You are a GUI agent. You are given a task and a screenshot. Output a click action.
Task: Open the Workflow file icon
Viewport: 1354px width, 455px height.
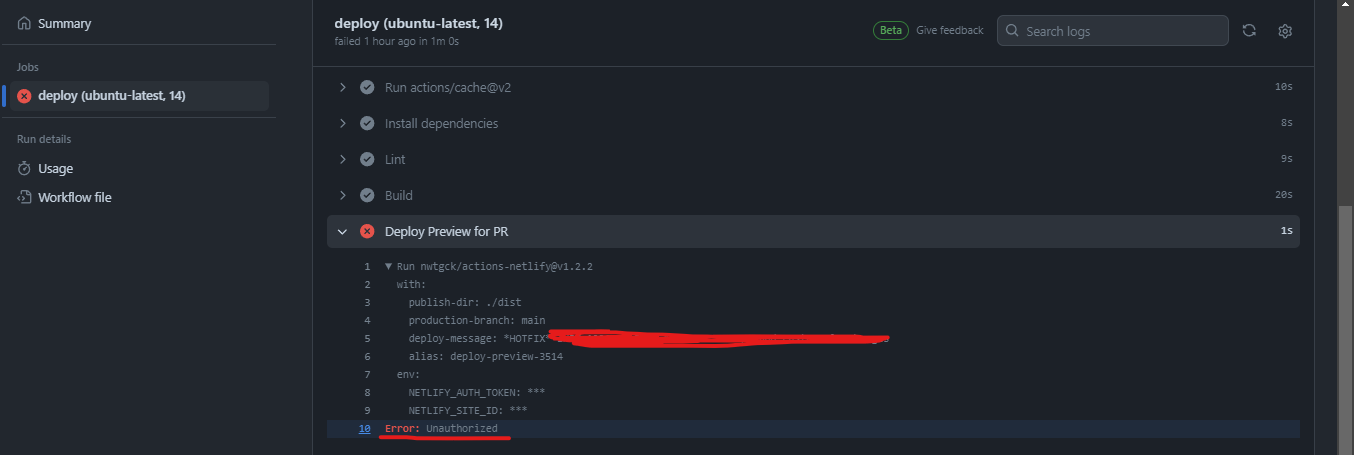tap(24, 197)
